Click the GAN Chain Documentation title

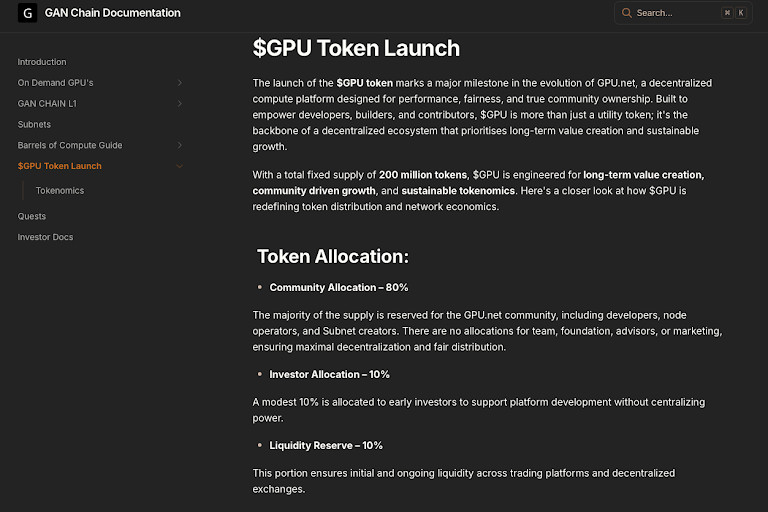tap(113, 13)
